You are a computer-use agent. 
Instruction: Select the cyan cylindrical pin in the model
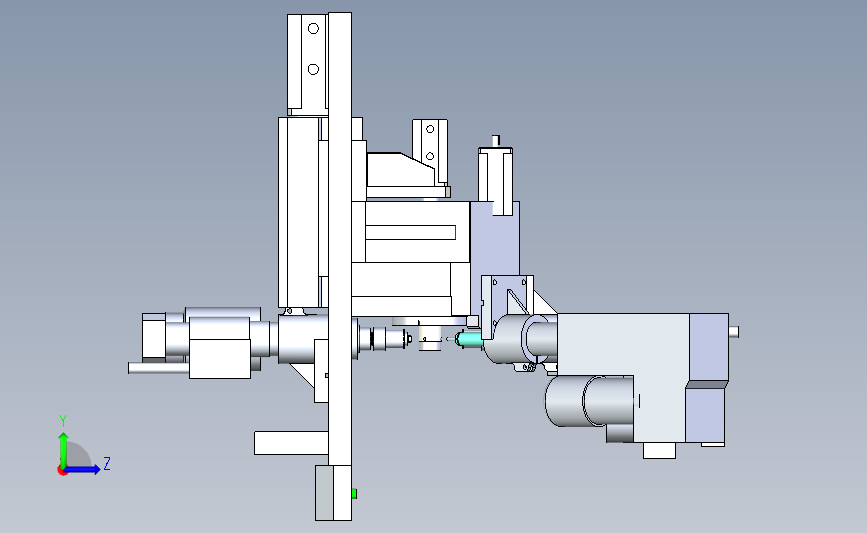coord(469,339)
